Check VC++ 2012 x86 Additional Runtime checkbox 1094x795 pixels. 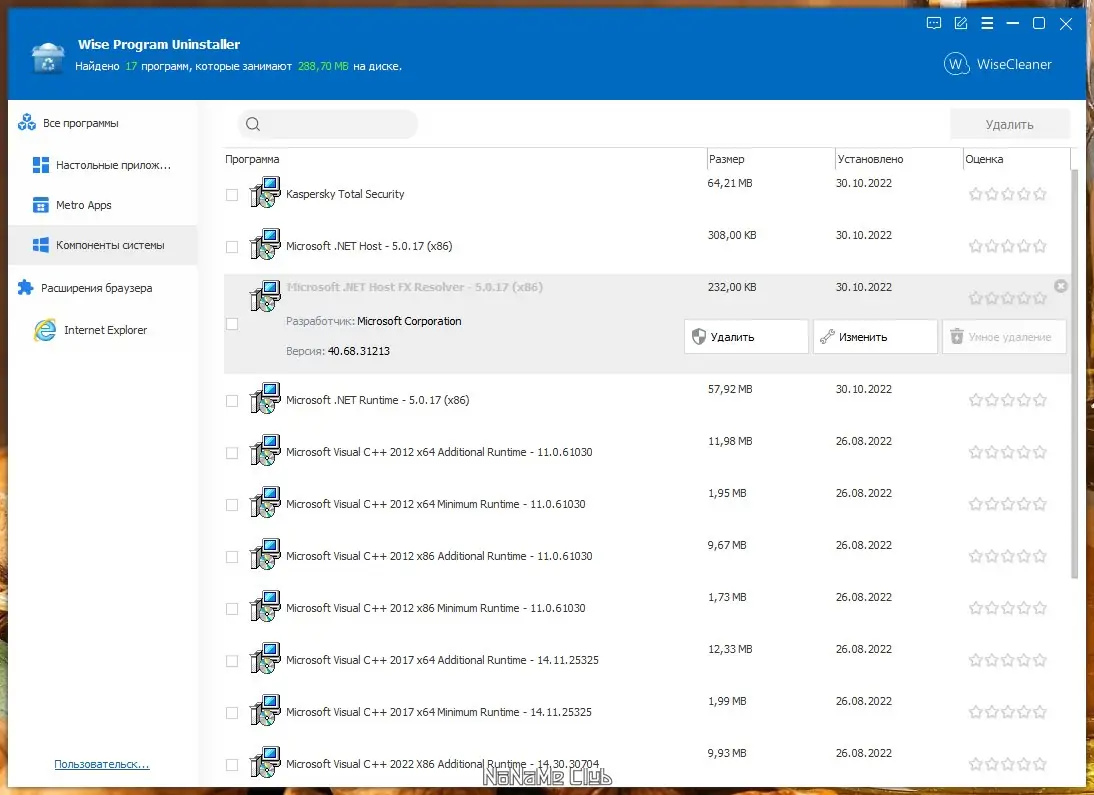click(x=232, y=557)
